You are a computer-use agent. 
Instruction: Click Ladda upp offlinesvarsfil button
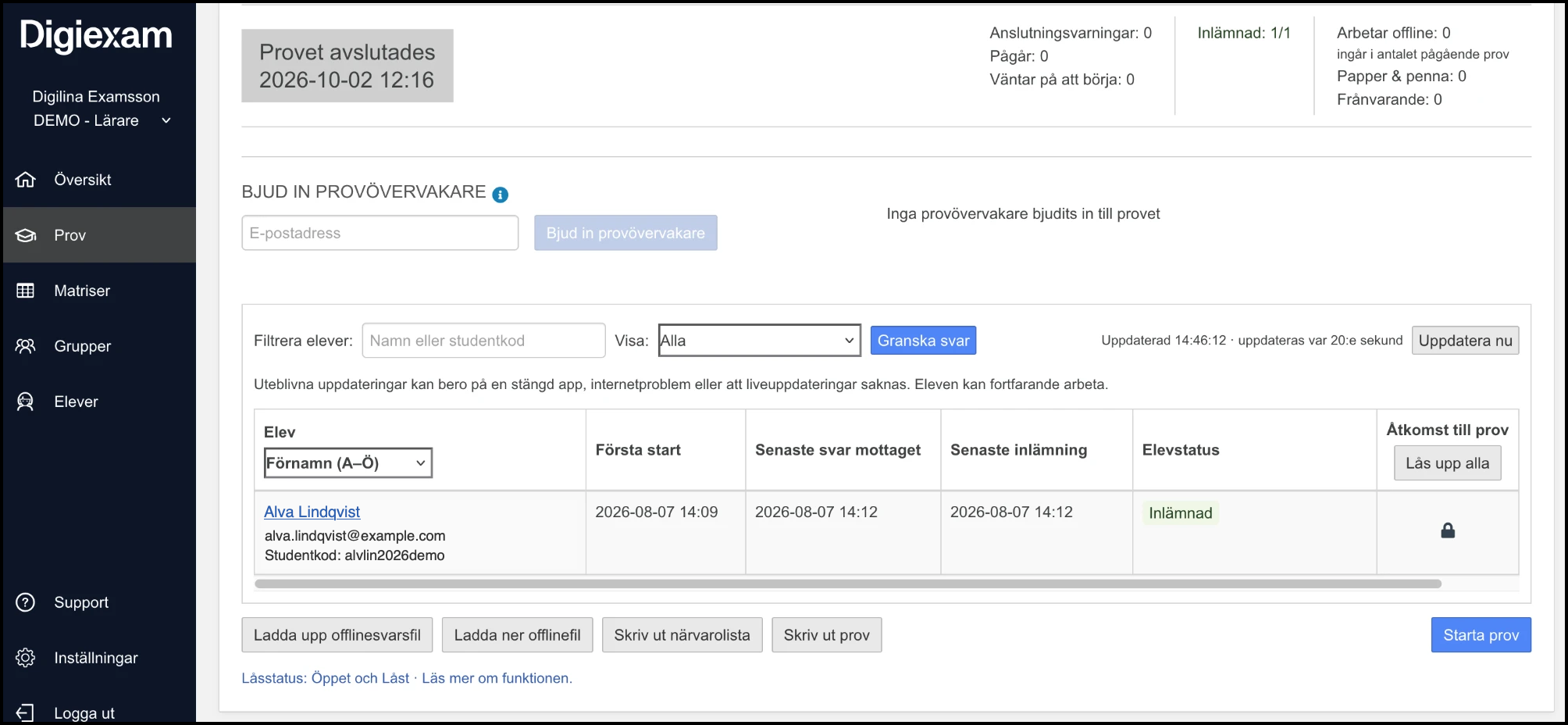point(337,635)
